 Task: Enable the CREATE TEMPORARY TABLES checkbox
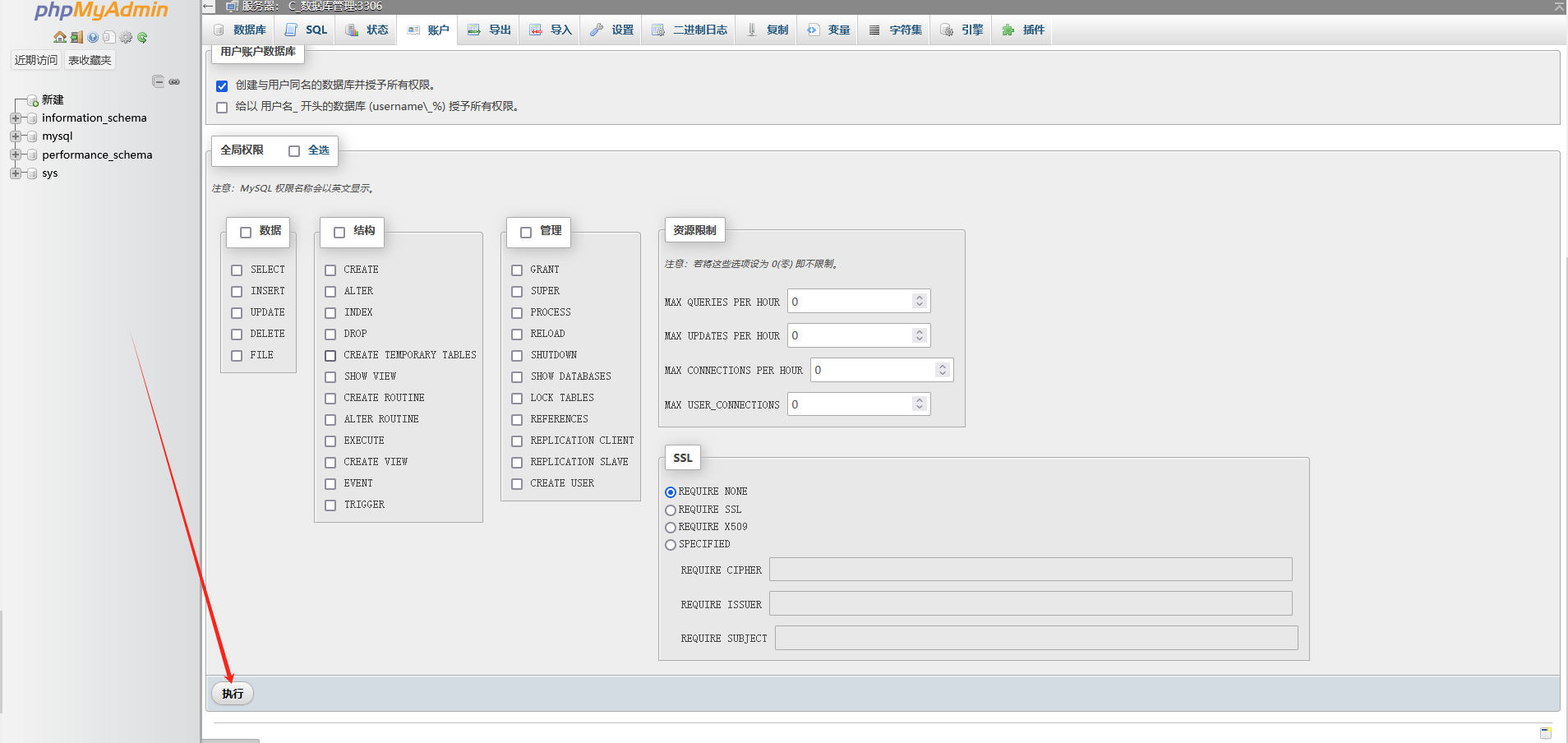click(x=330, y=355)
